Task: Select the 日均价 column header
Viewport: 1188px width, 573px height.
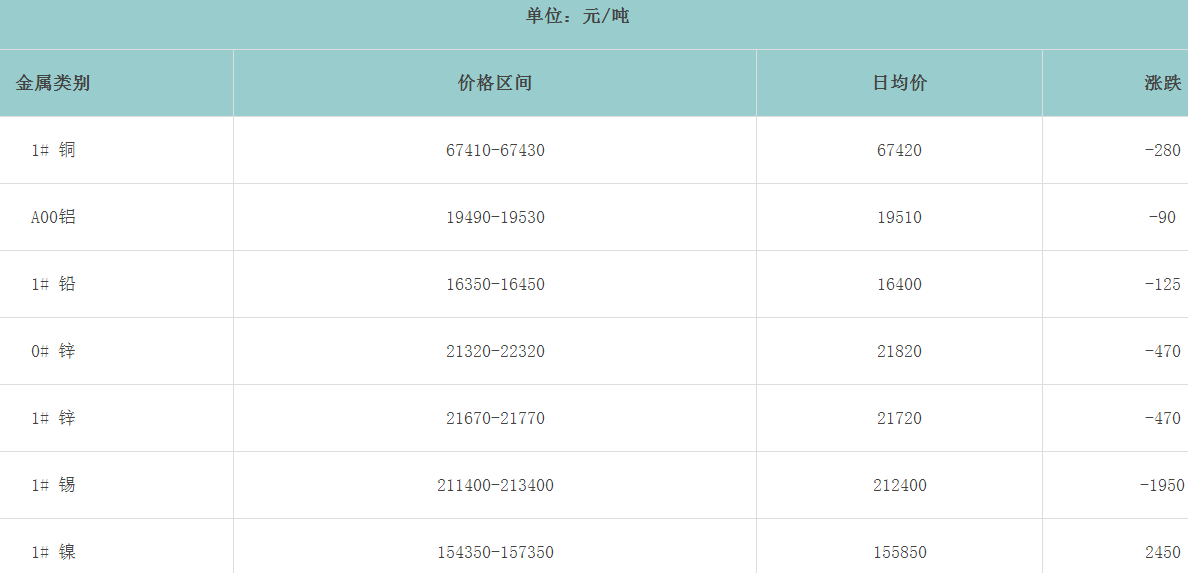Action: (x=899, y=83)
